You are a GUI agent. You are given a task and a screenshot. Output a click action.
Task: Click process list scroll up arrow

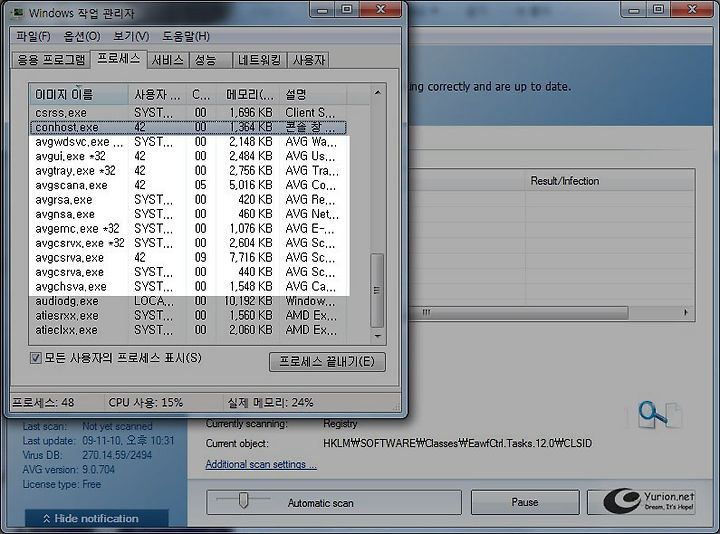tap(377, 93)
